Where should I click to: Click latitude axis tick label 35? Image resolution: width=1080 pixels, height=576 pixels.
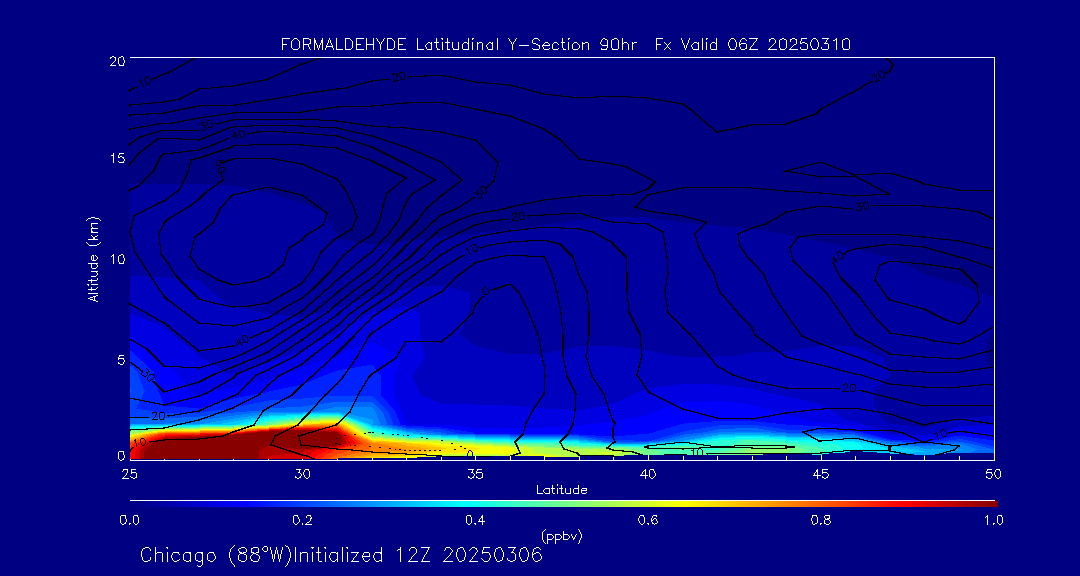[x=475, y=473]
